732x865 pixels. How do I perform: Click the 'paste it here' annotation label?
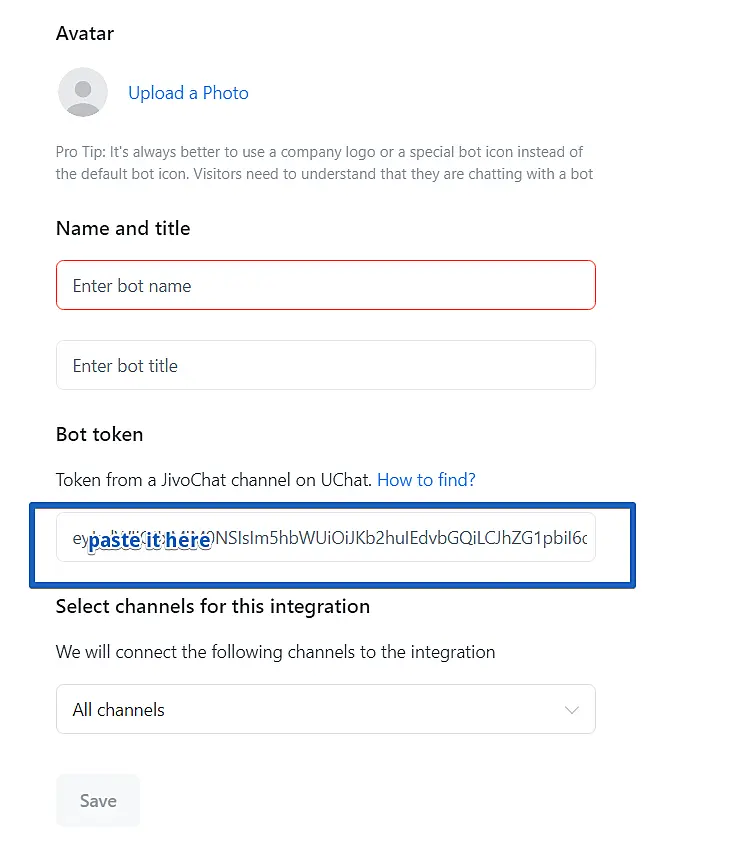click(x=149, y=541)
